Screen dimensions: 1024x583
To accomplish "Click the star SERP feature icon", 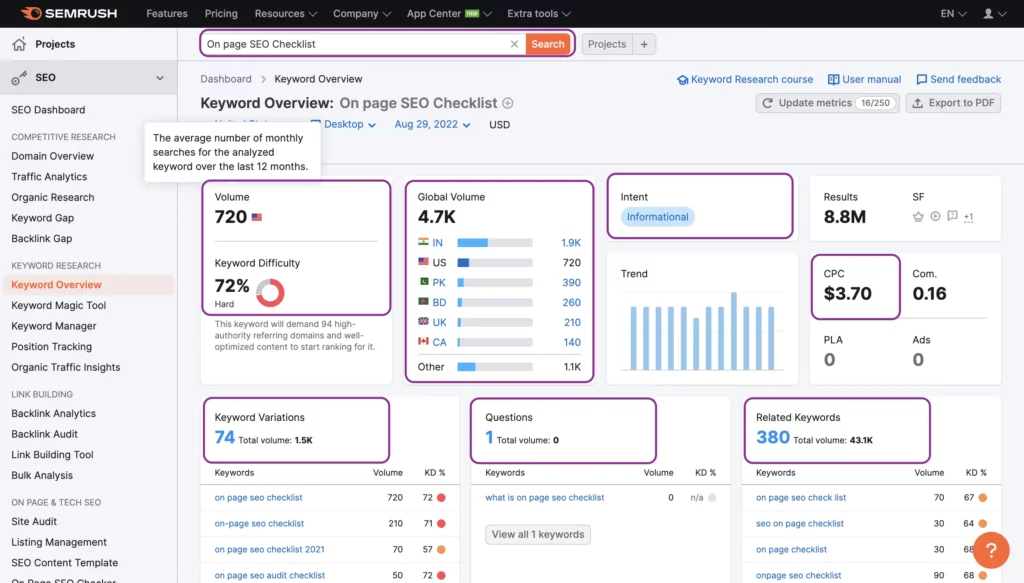I will pos(918,216).
